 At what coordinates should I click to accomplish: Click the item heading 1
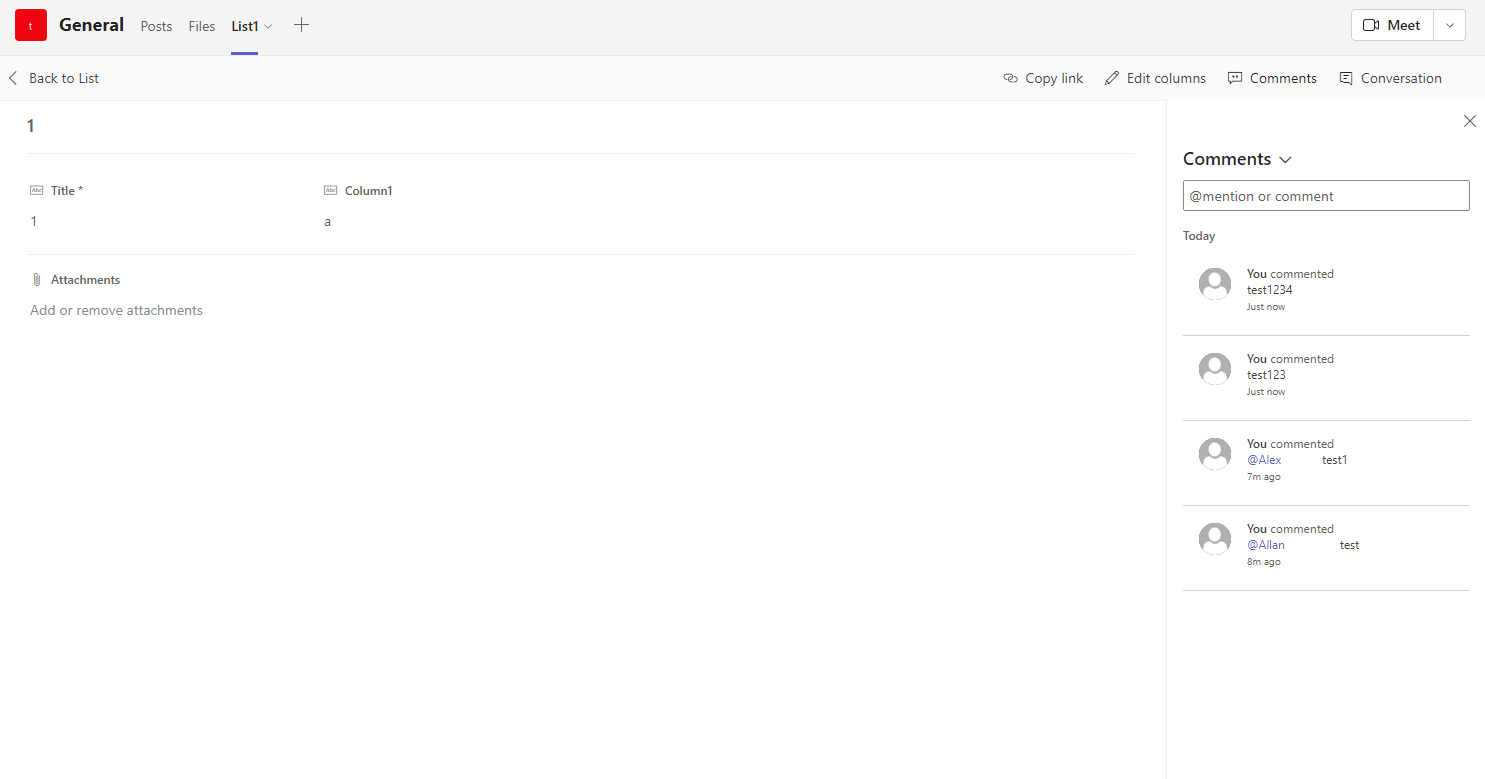point(31,126)
